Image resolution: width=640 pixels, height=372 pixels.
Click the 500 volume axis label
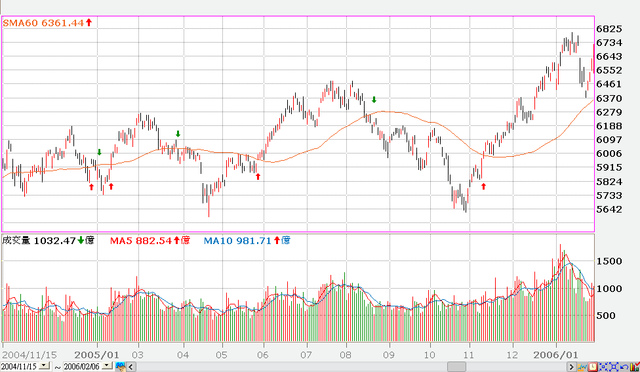click(606, 316)
